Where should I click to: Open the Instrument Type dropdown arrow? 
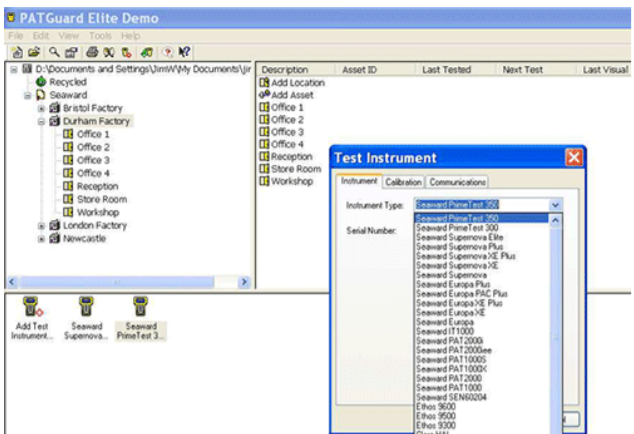tap(556, 205)
